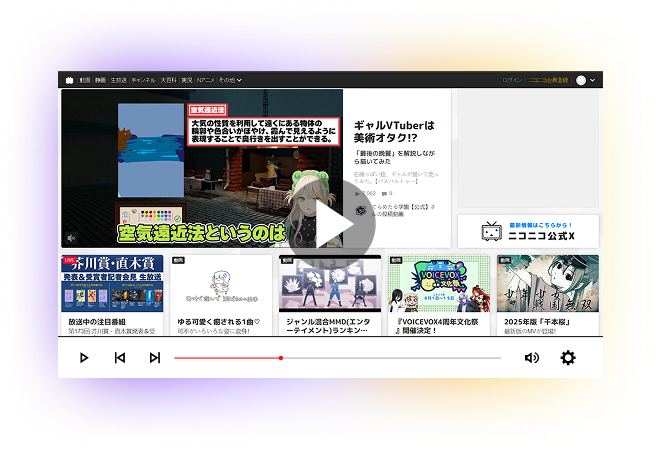Click the 動画 badge on VOICEVOX card
661x450 pixels.
point(396,260)
